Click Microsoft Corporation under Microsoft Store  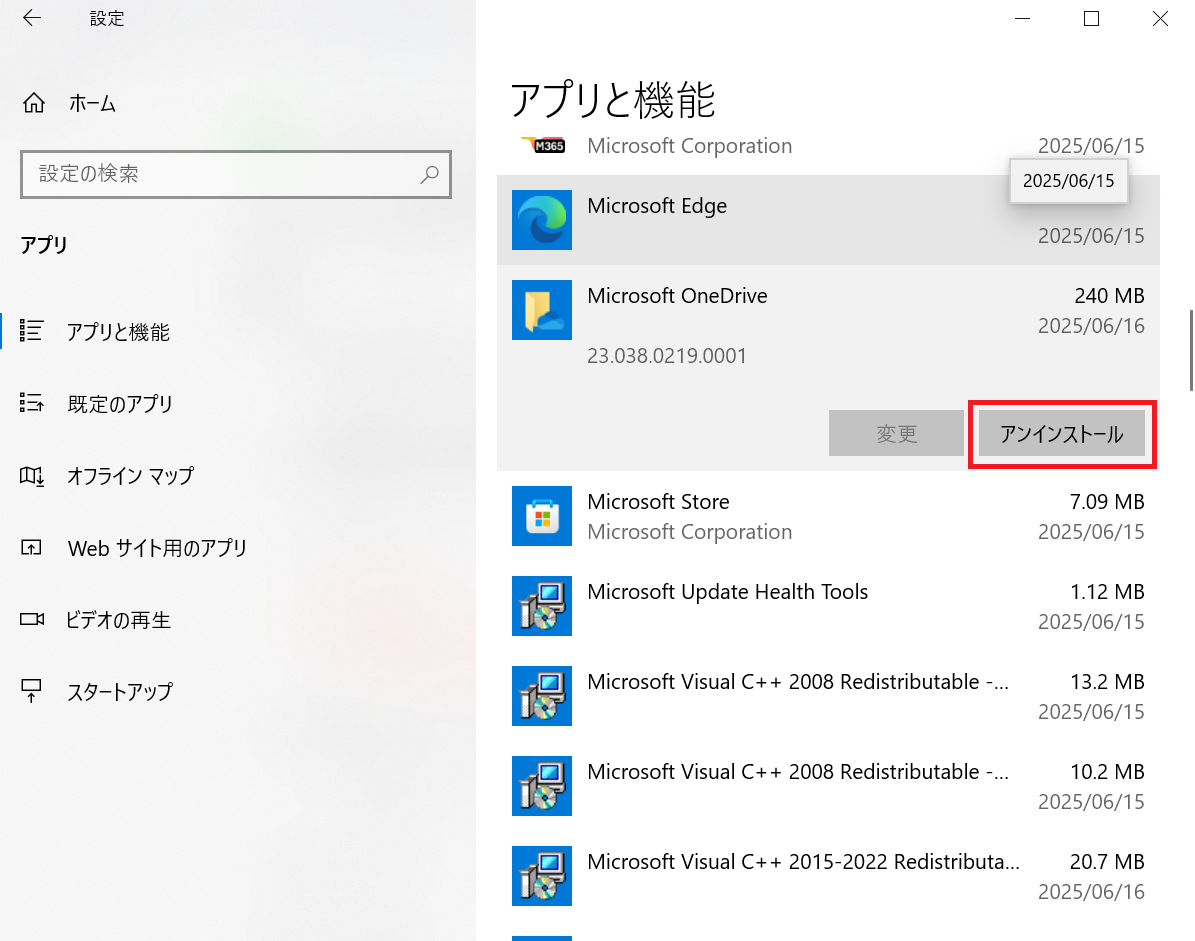pos(690,532)
